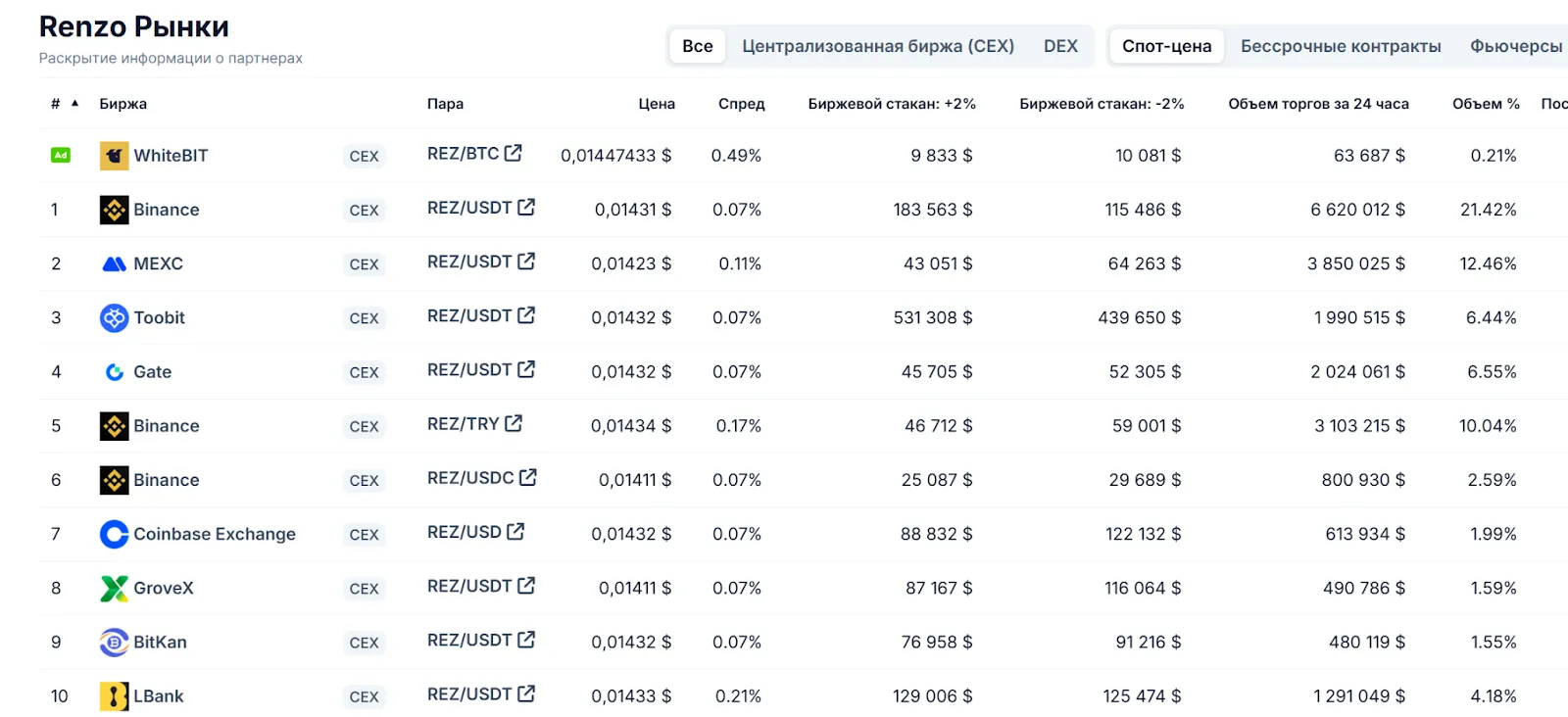1568x717 pixels.
Task: Select the Централизованная биржа (CEX) filter
Action: (877, 46)
